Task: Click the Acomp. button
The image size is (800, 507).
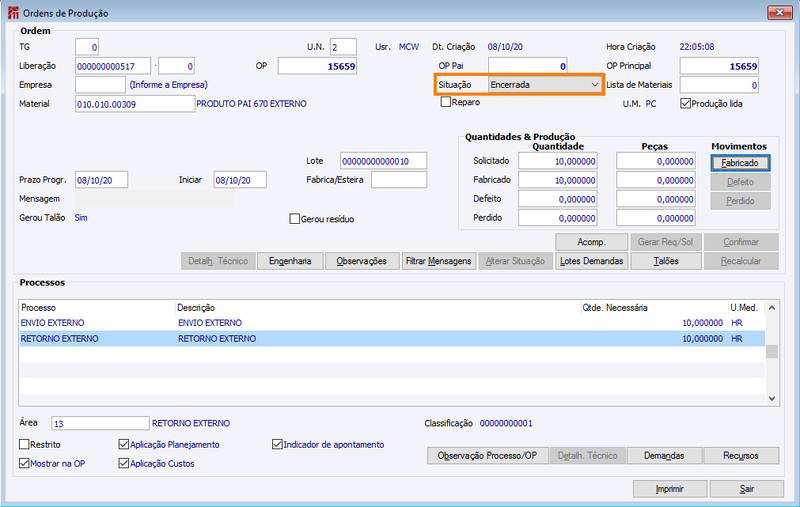Action: coord(591,242)
